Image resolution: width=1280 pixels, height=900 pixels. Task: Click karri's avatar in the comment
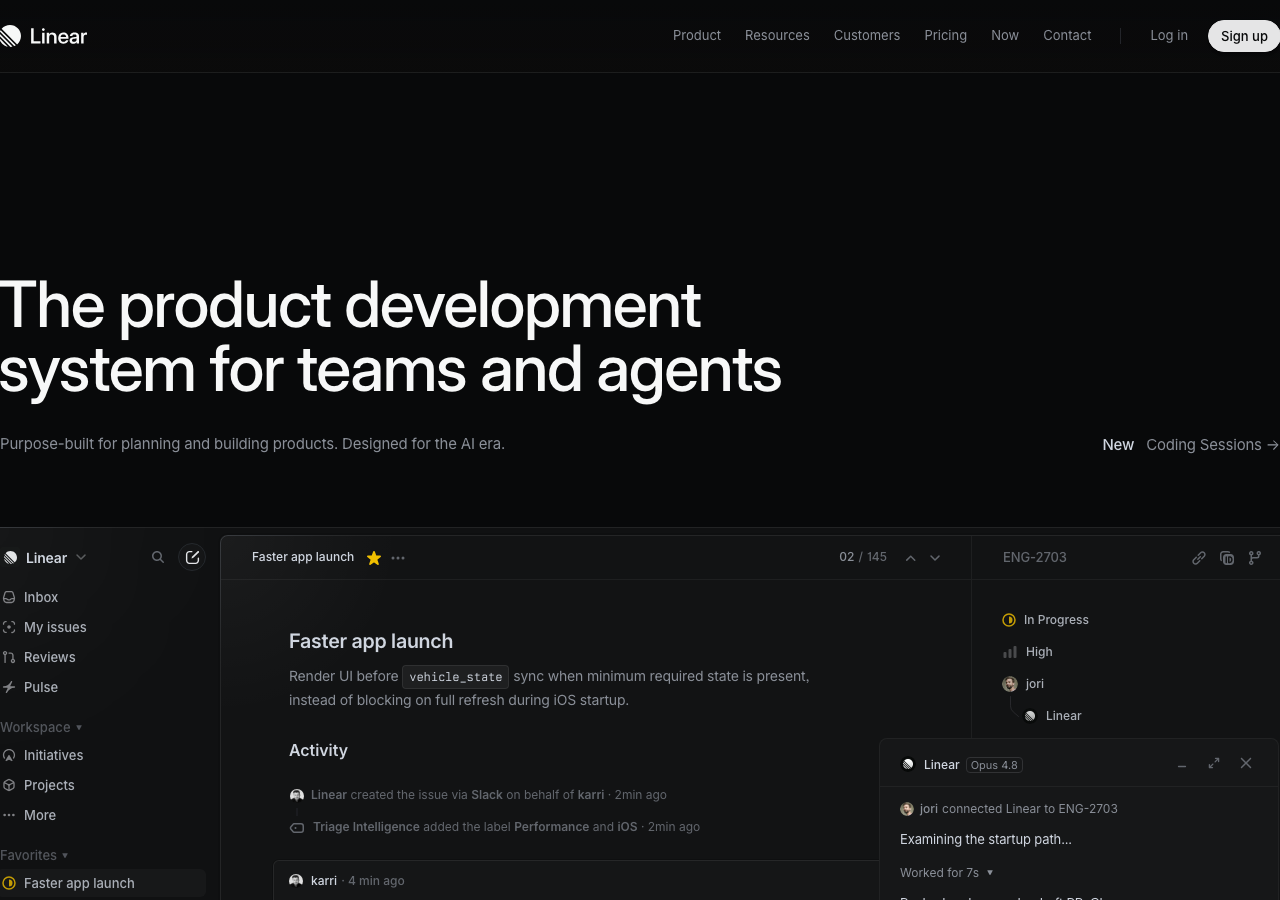point(296,881)
